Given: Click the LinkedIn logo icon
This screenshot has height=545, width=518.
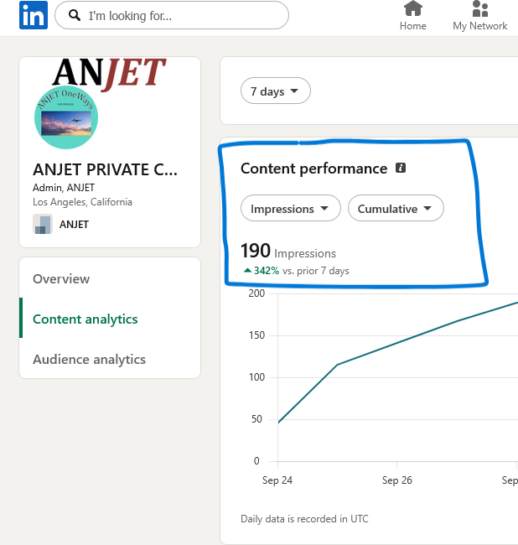Looking at the screenshot, I should point(33,15).
